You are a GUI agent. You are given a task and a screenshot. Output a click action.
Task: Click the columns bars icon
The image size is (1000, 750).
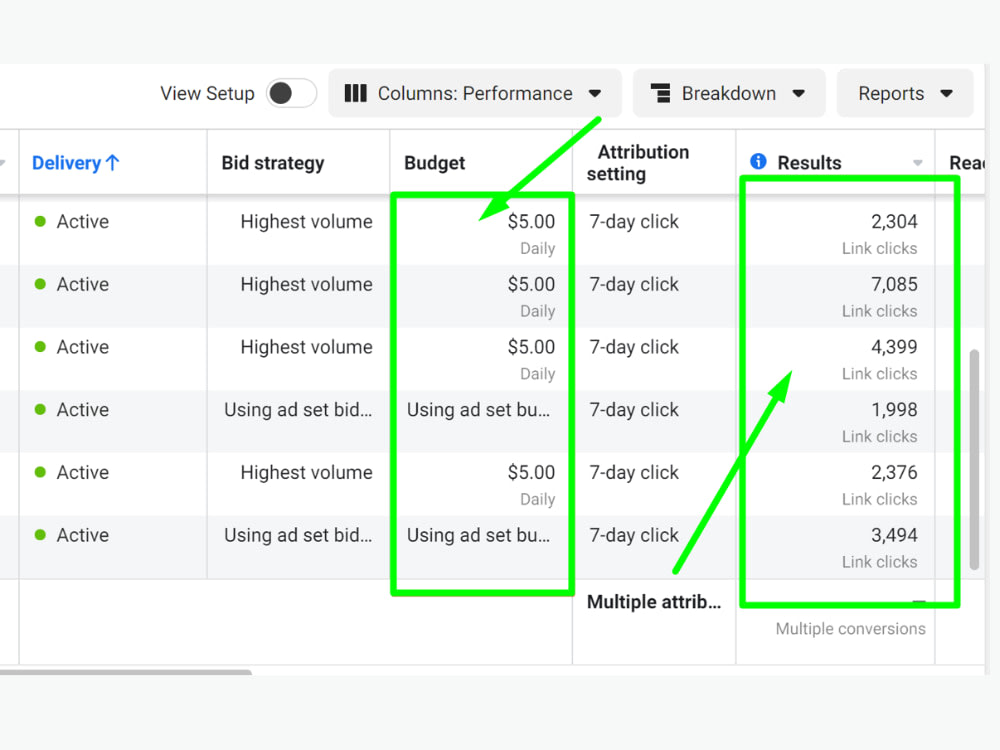tap(355, 94)
